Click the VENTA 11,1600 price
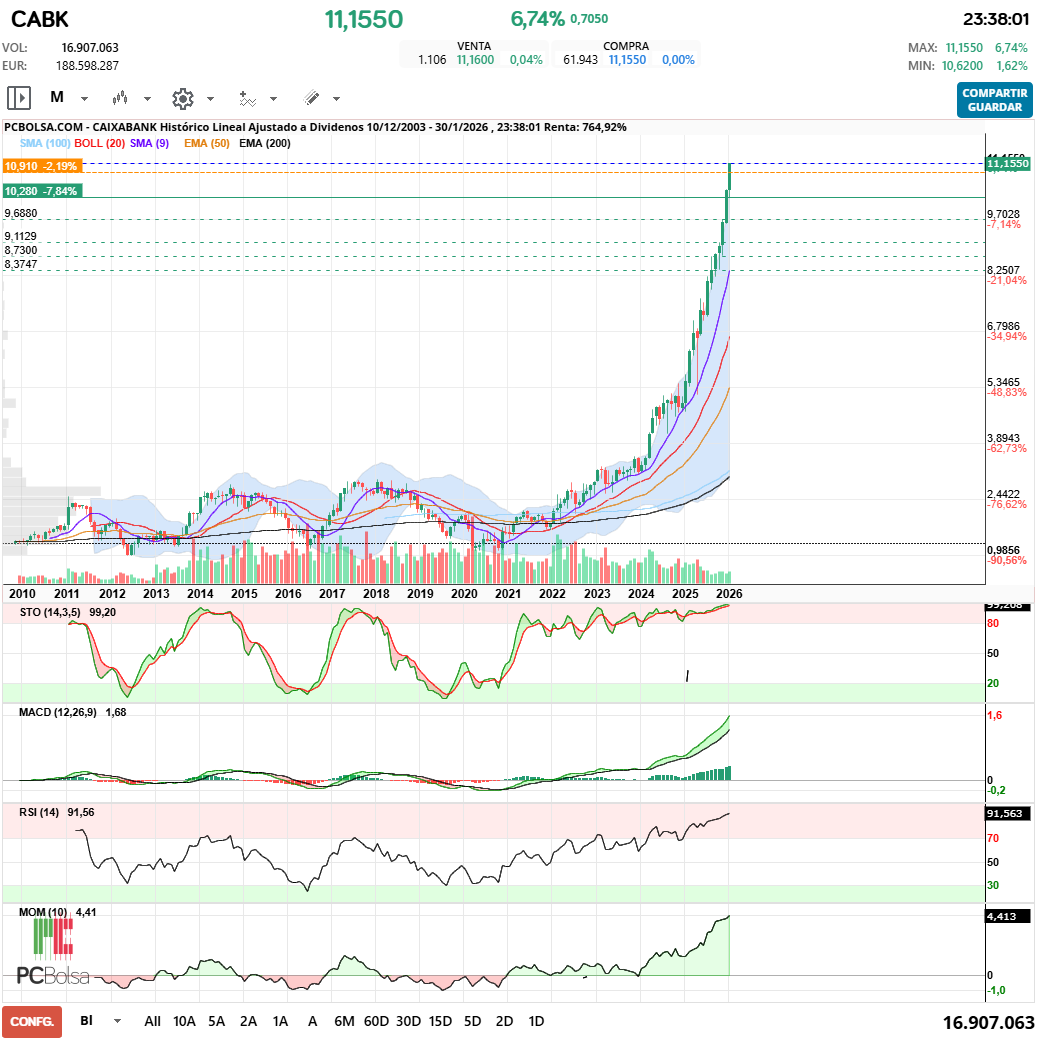 click(474, 58)
